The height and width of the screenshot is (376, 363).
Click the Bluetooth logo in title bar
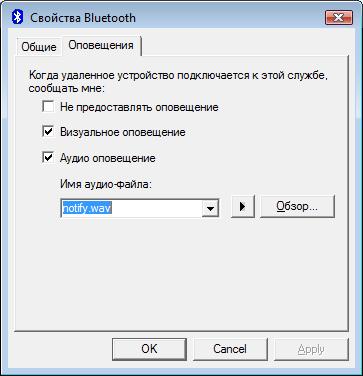click(17, 17)
